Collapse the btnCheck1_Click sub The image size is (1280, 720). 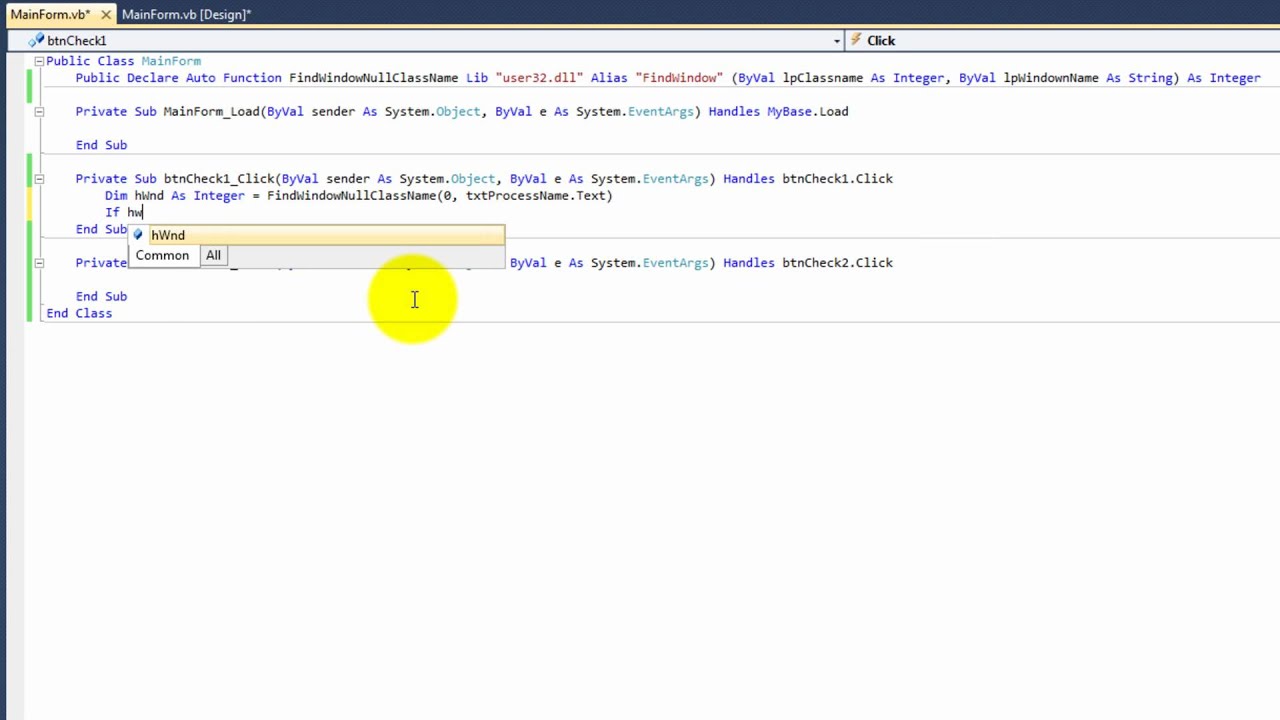pyautogui.click(x=39, y=179)
